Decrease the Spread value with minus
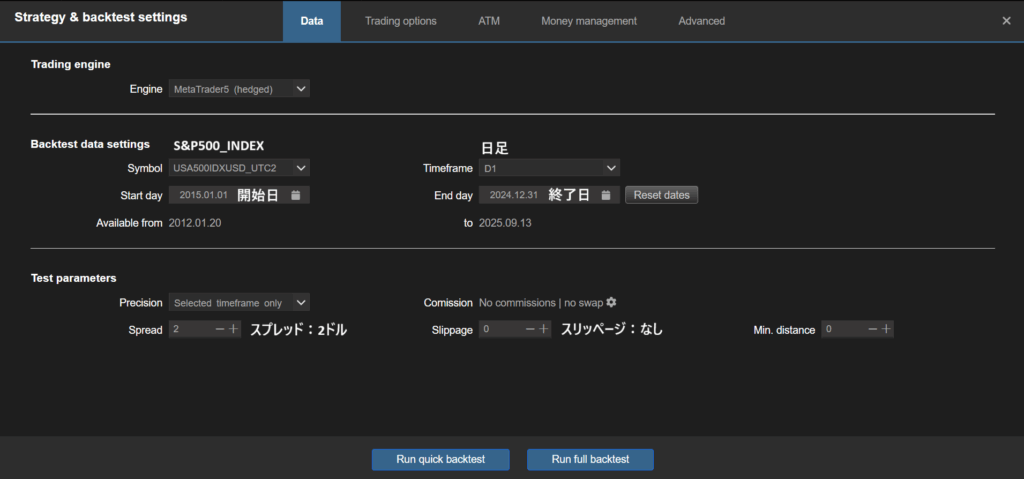This screenshot has height=479, width=1024. 220,329
